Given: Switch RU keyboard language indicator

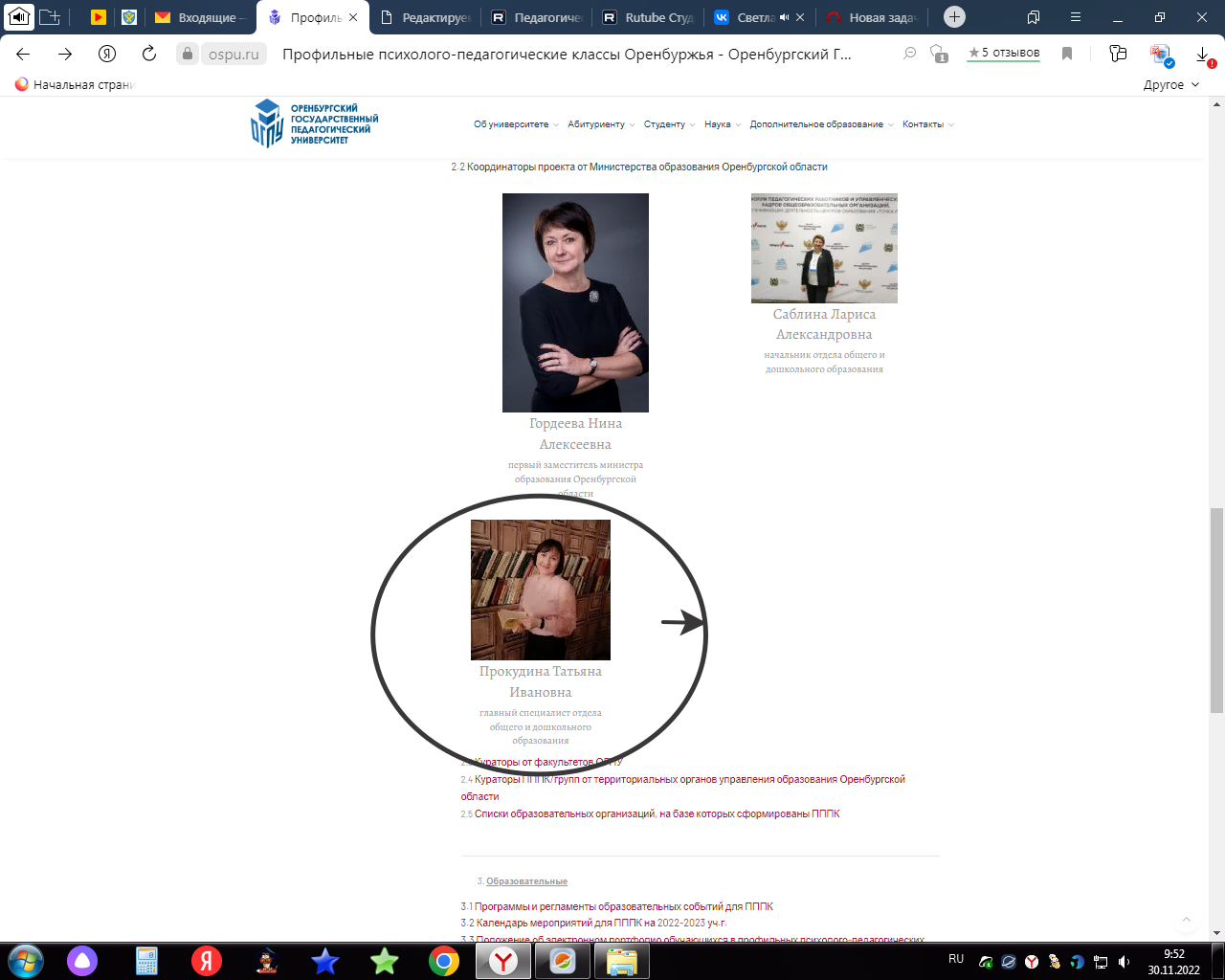Looking at the screenshot, I should click(x=956, y=958).
